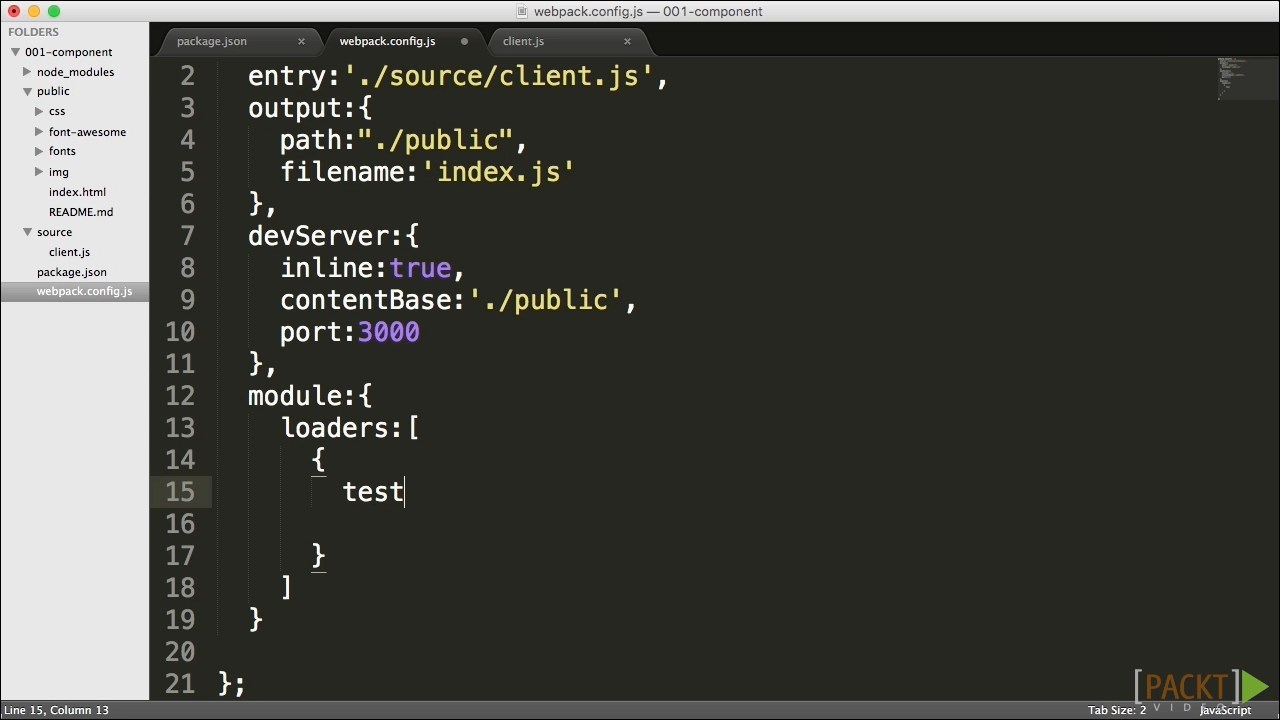The width and height of the screenshot is (1280, 720).
Task: Click the 'devServer' key on line 7
Action: click(318, 237)
